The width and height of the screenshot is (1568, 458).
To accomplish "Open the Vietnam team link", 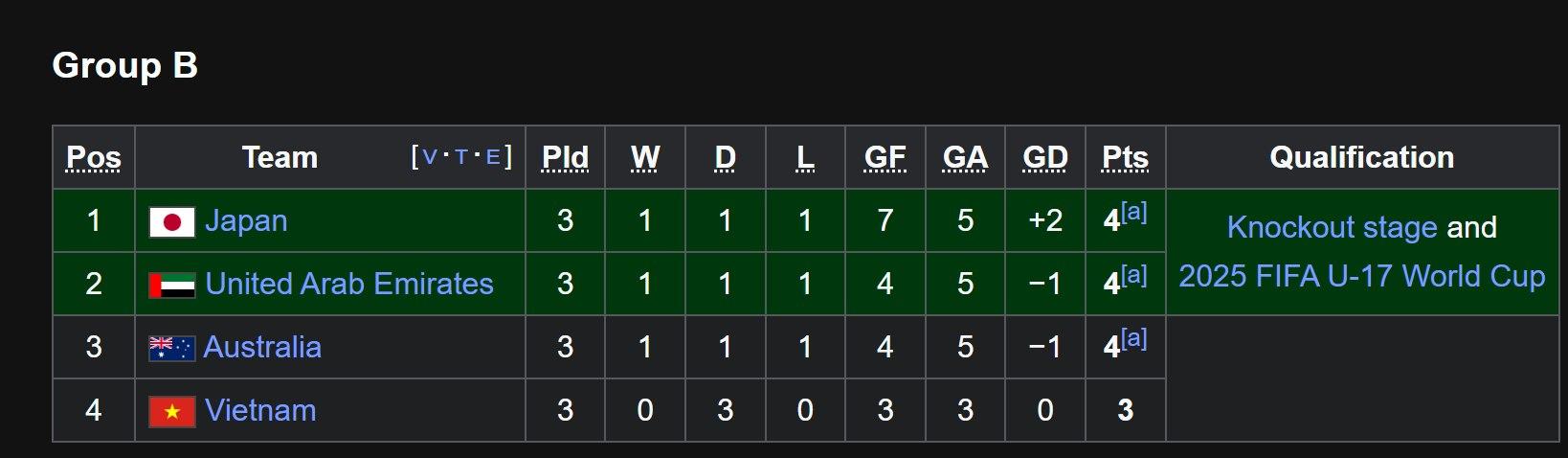I will point(260,411).
